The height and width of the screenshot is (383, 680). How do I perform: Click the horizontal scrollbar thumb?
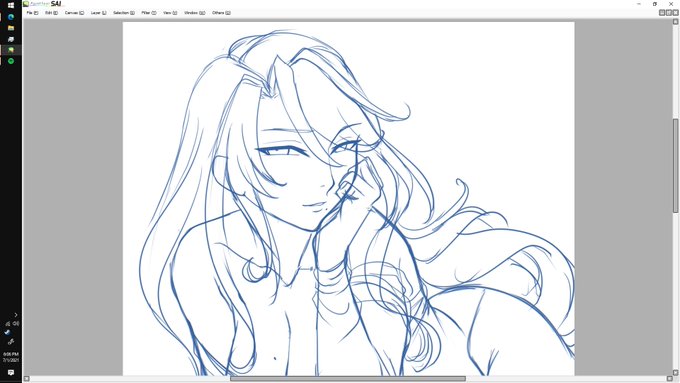tap(348, 379)
